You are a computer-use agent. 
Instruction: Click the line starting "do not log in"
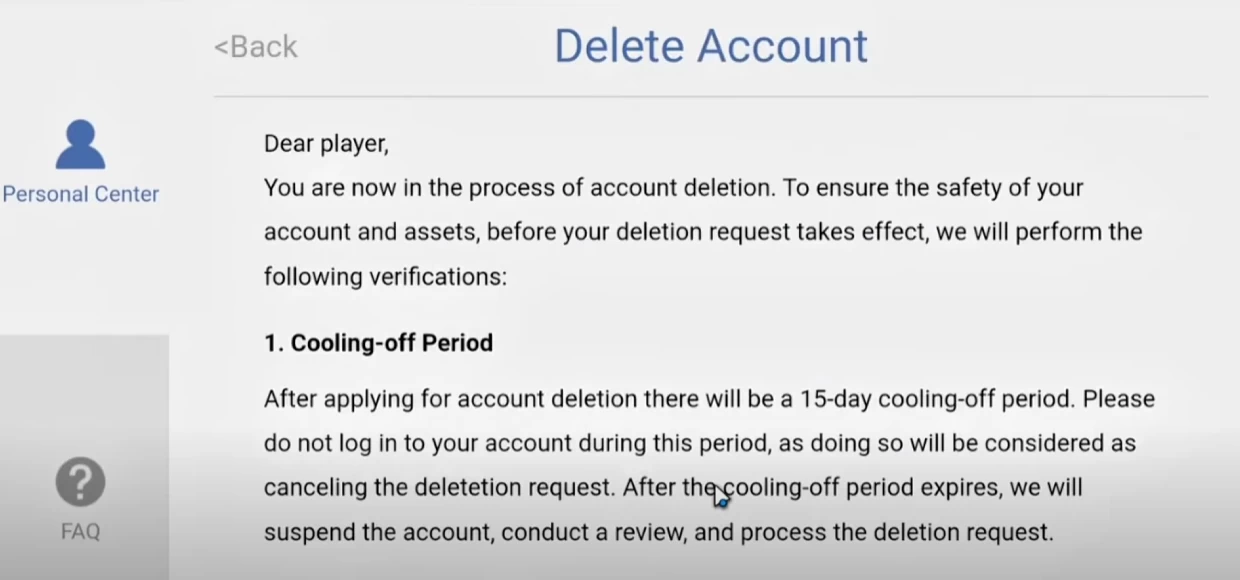tap(699, 443)
